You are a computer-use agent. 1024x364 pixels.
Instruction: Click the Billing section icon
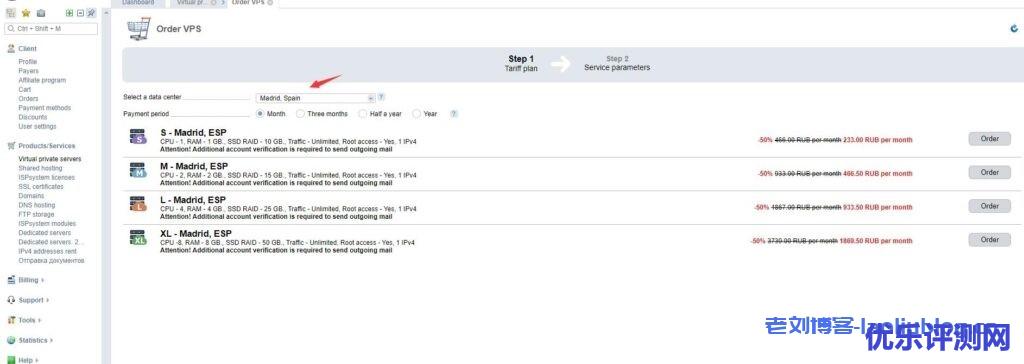coord(11,280)
